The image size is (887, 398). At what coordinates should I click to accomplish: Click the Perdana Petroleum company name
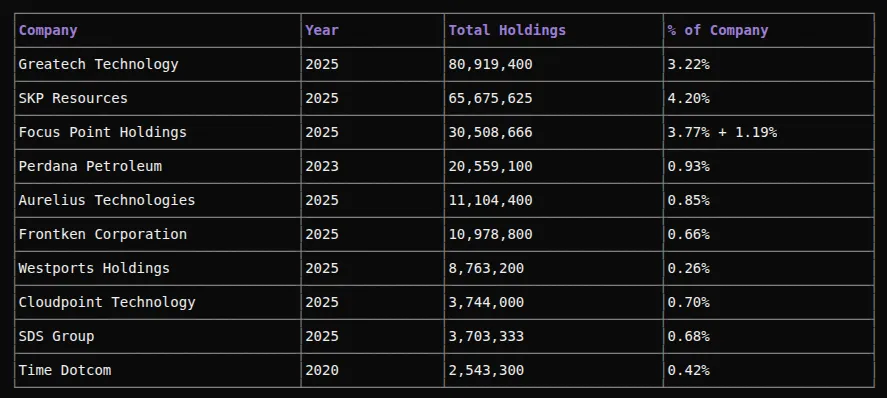coord(90,166)
